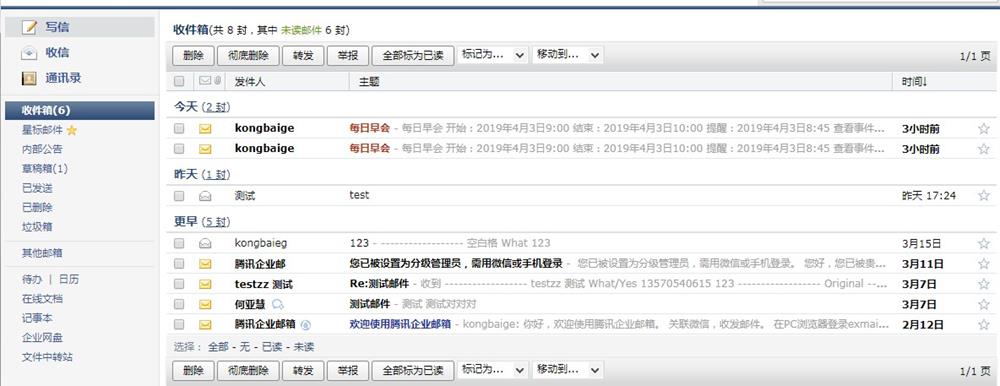Click opened envelope icon of kongbaieg row
Image resolution: width=1000 pixels, height=386 pixels.
point(205,243)
